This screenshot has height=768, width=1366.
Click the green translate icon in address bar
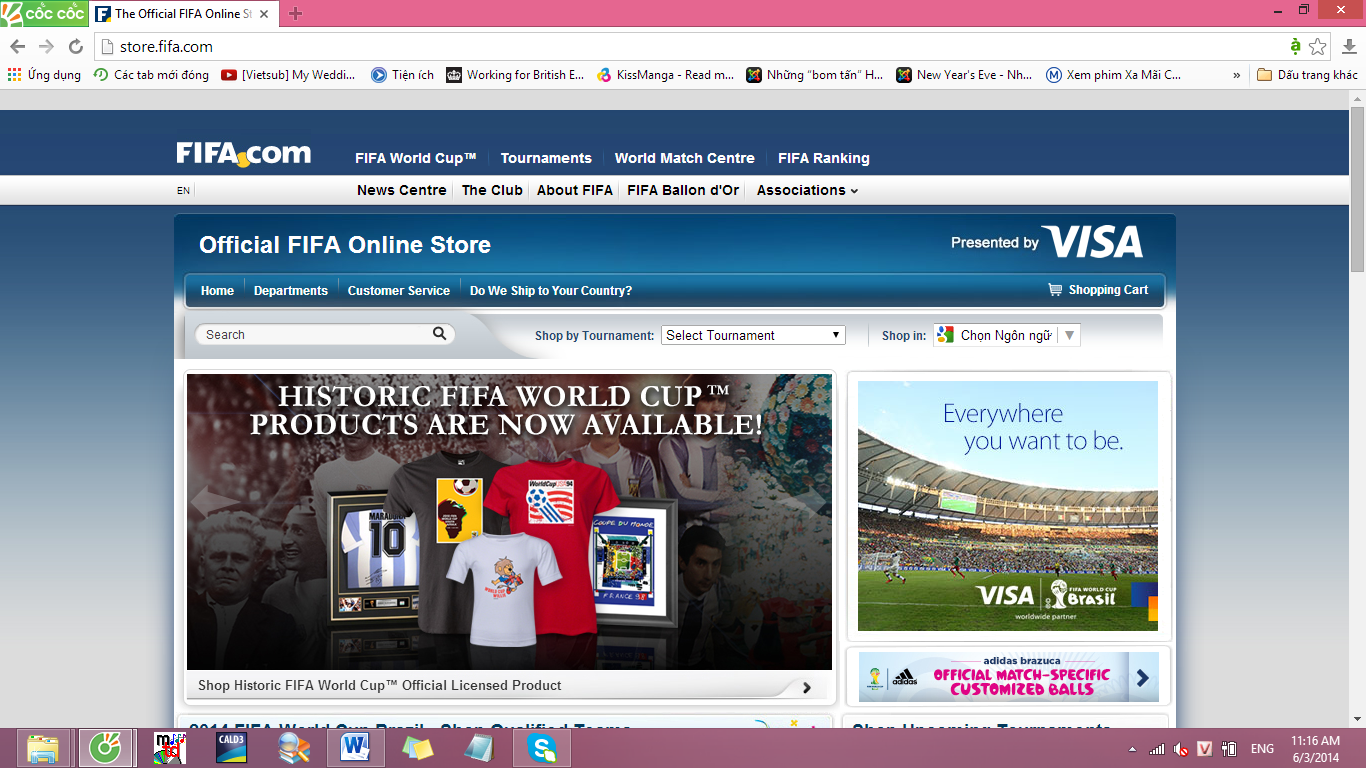1295,46
